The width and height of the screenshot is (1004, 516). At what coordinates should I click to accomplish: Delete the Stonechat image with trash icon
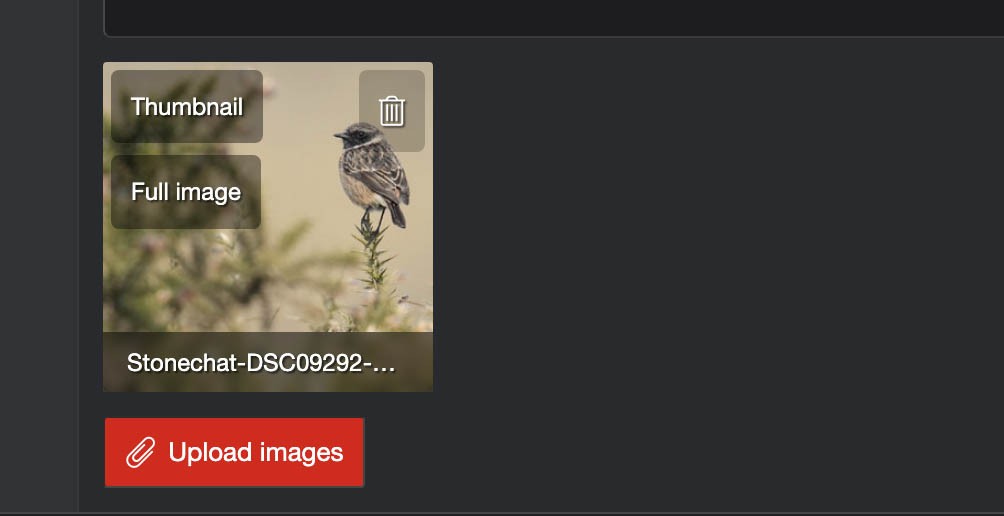tap(392, 111)
